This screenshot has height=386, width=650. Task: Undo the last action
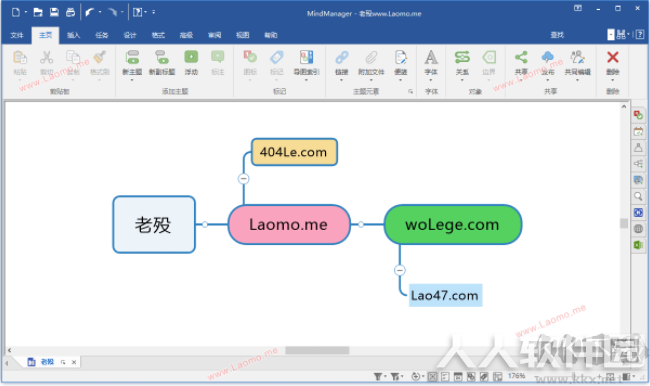pyautogui.click(x=90, y=12)
